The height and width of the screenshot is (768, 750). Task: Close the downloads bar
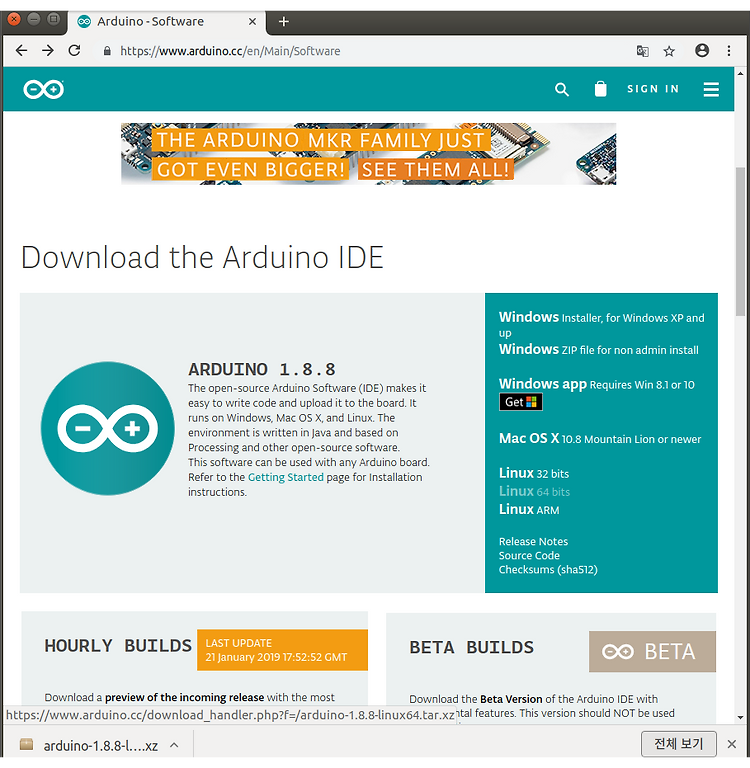tap(732, 744)
